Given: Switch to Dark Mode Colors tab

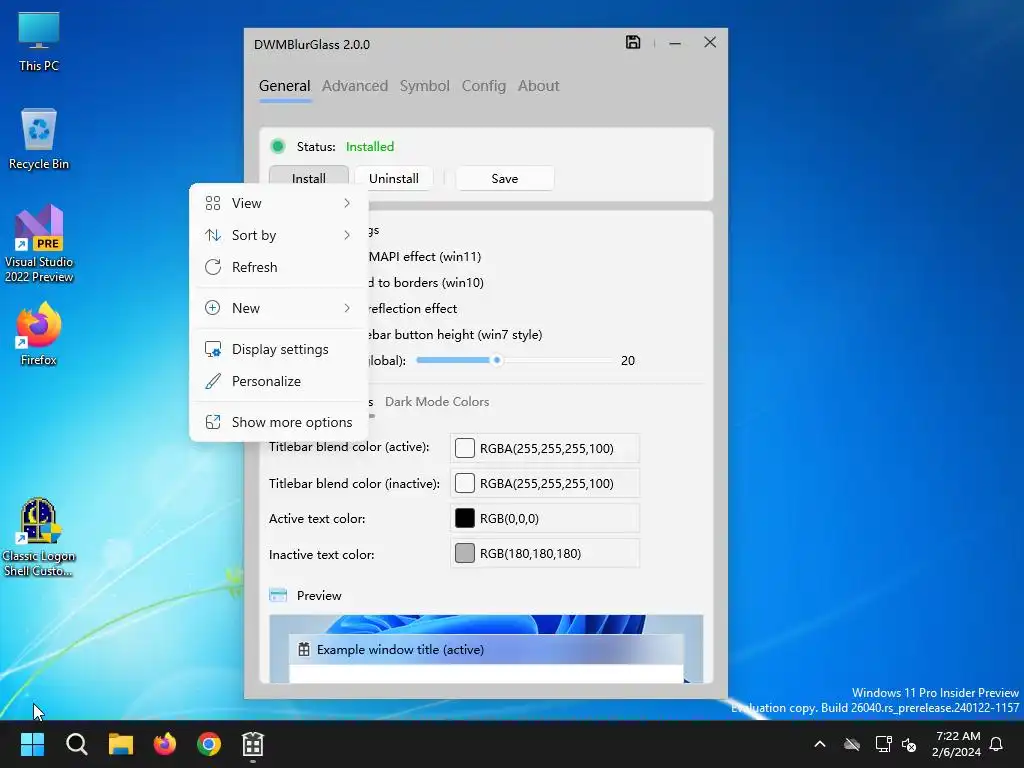Looking at the screenshot, I should [437, 402].
